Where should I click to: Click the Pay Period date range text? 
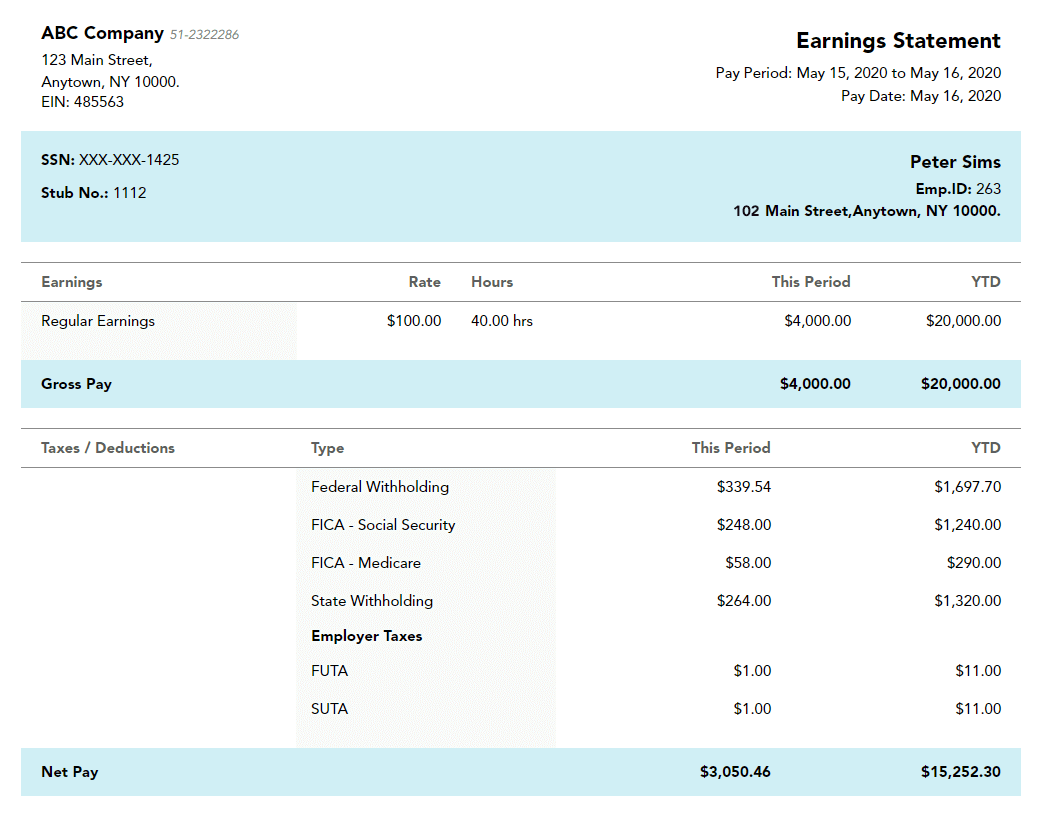coord(858,73)
